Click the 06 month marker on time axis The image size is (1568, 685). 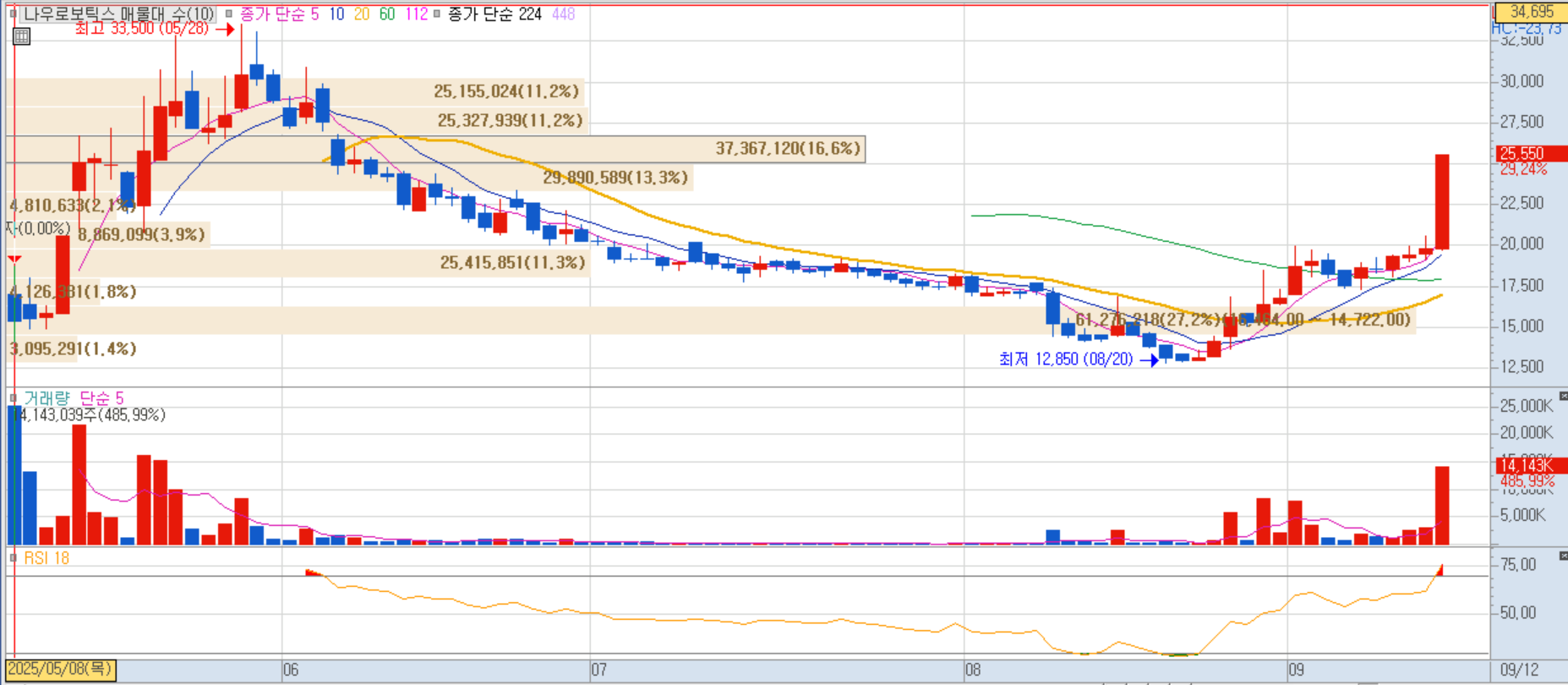tap(291, 670)
